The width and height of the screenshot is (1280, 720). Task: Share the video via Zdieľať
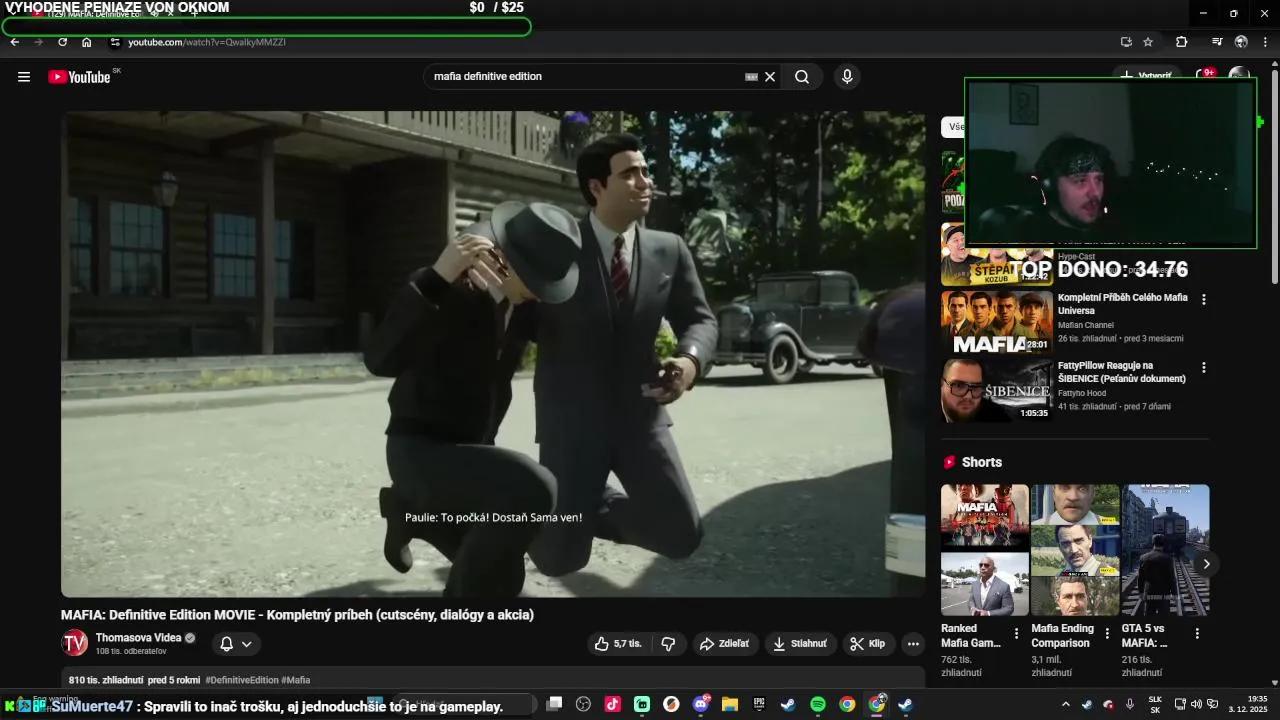(724, 644)
